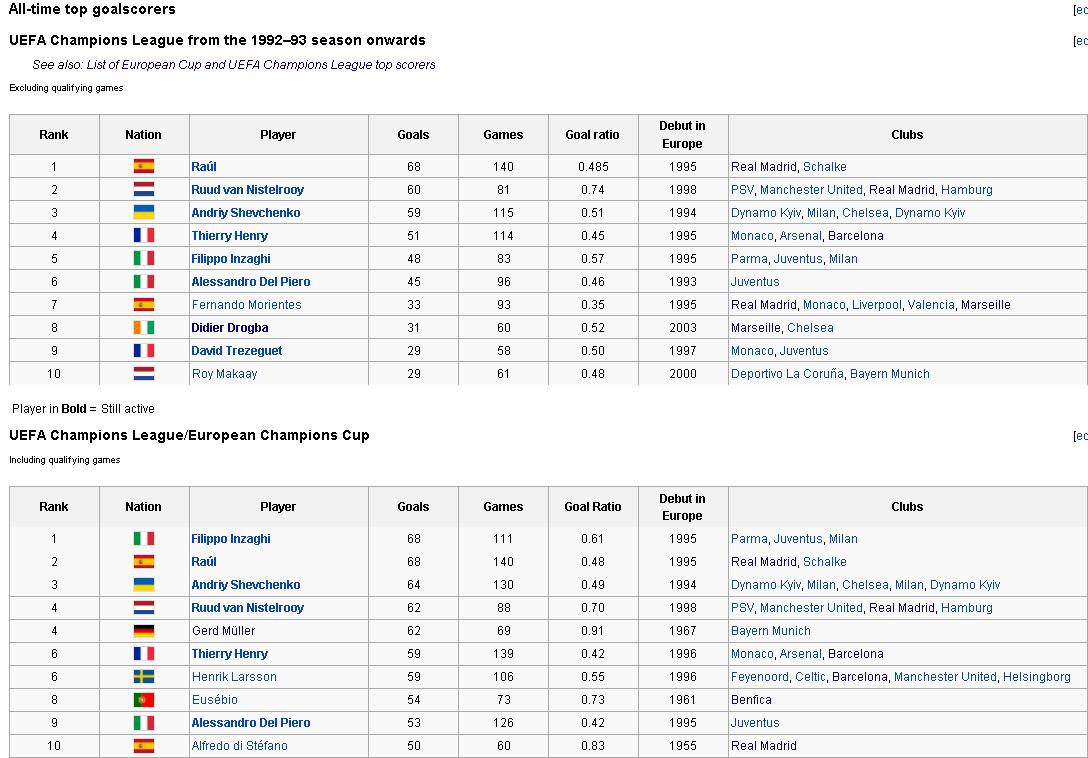Open the Alfredo di Stéfano link

coord(239,746)
